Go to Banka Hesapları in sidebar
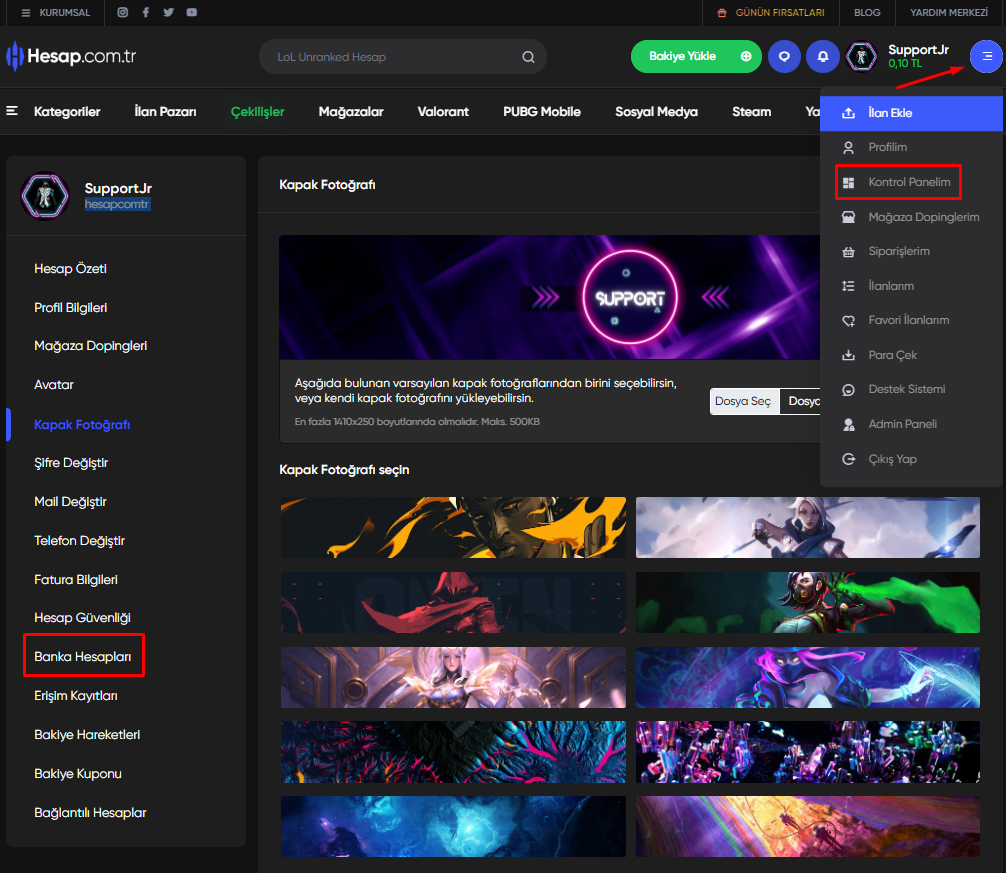Viewport: 1006px width, 873px height. pos(83,657)
